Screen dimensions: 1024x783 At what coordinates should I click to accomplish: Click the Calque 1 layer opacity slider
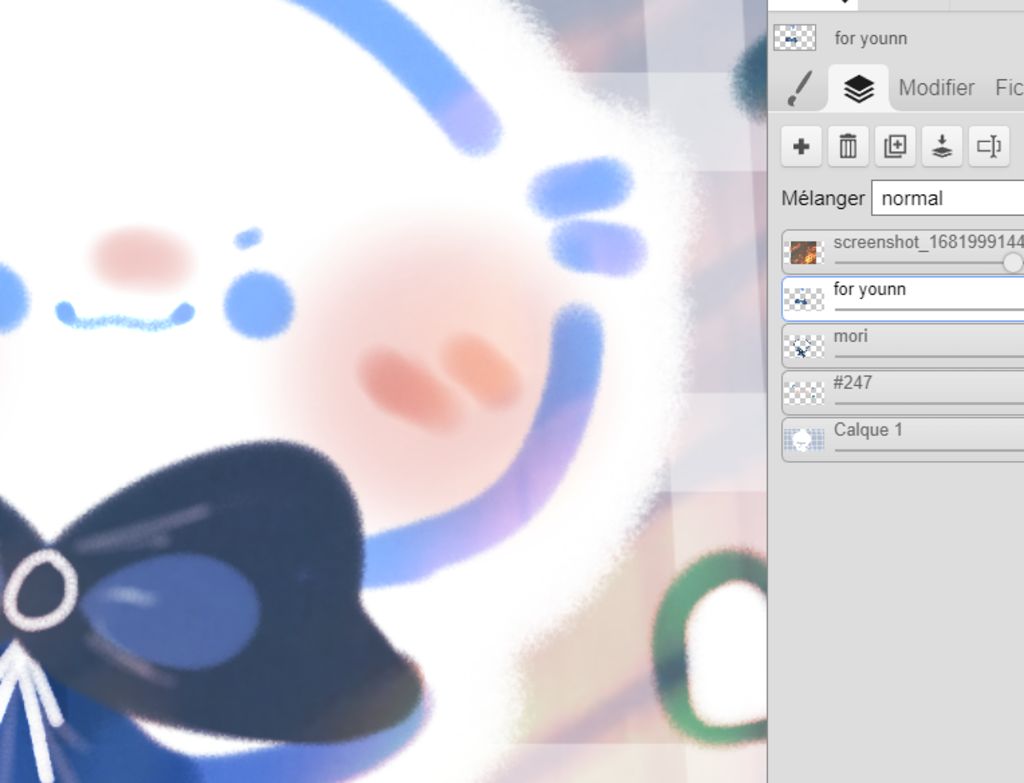pyautogui.click(x=929, y=451)
